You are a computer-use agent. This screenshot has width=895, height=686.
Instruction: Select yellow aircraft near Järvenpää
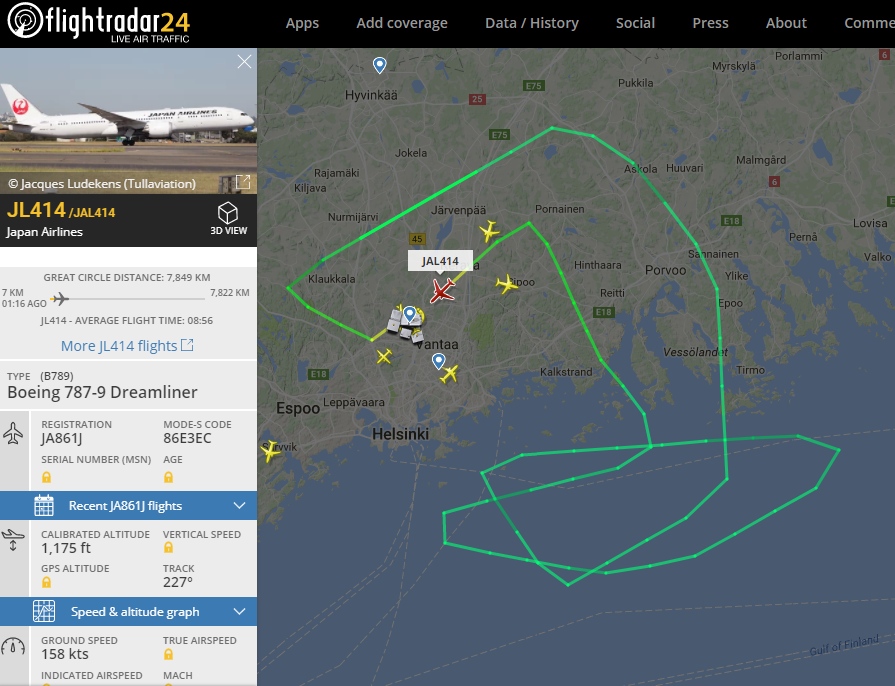(489, 231)
